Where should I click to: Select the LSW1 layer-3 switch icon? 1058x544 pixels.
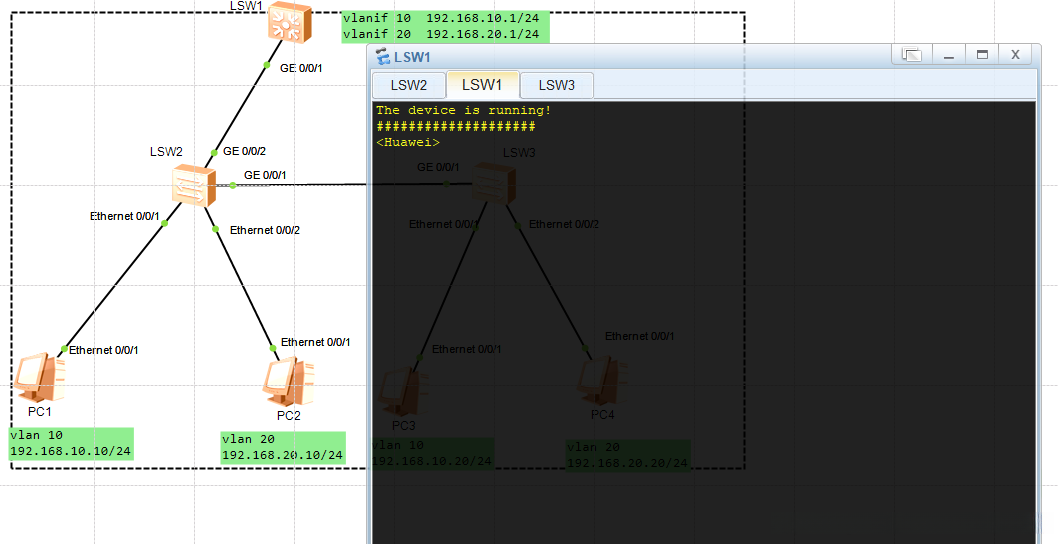289,23
